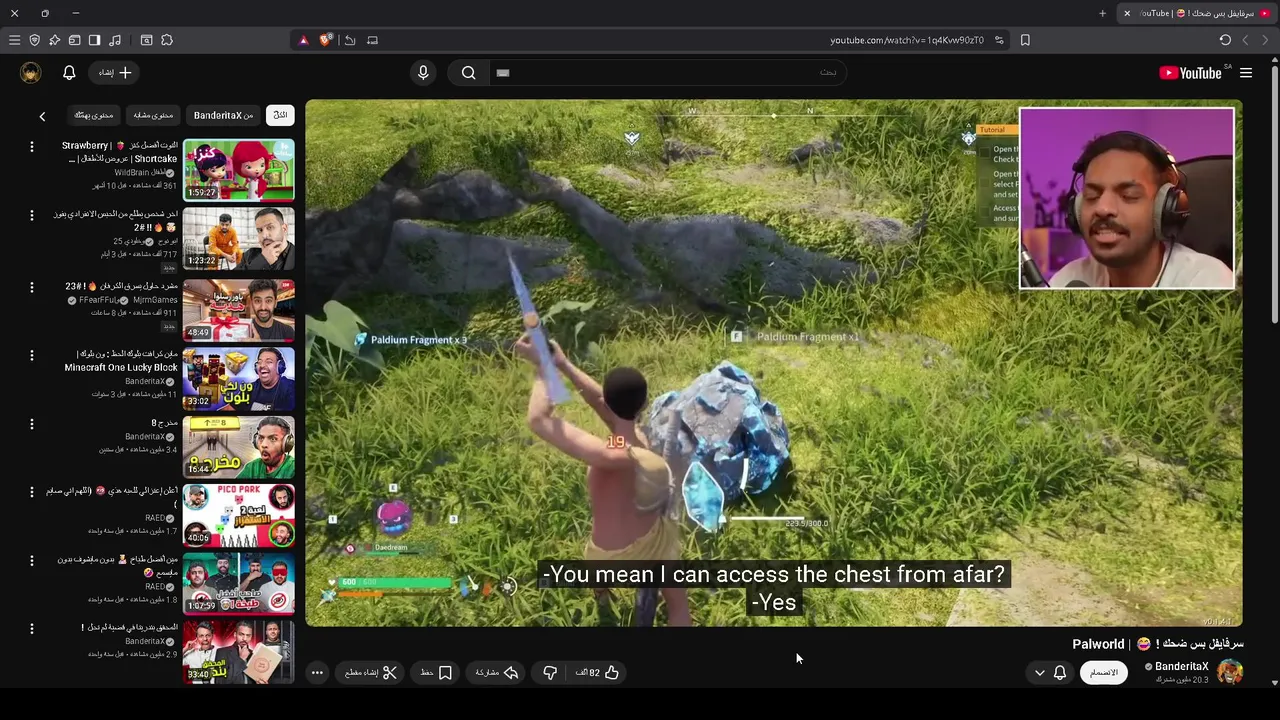This screenshot has height=720, width=1280.
Task: Open the Pico Park video thumbnail
Action: [x=239, y=516]
